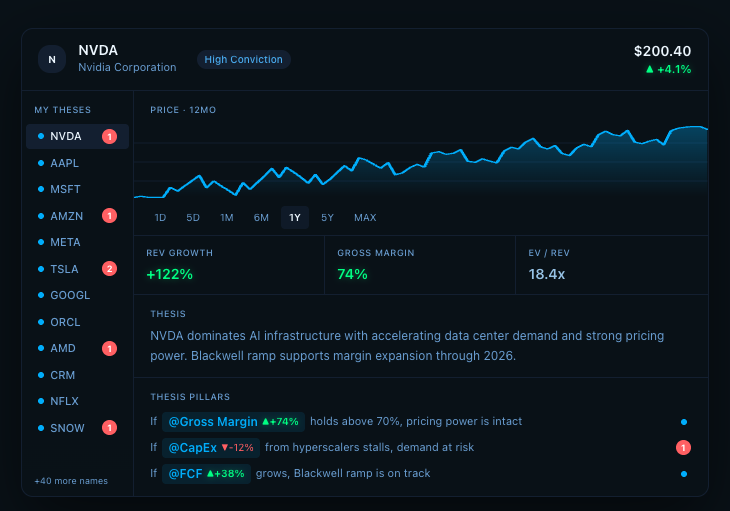Open the NFLX thesis
The height and width of the screenshot is (511, 730).
coord(77,401)
